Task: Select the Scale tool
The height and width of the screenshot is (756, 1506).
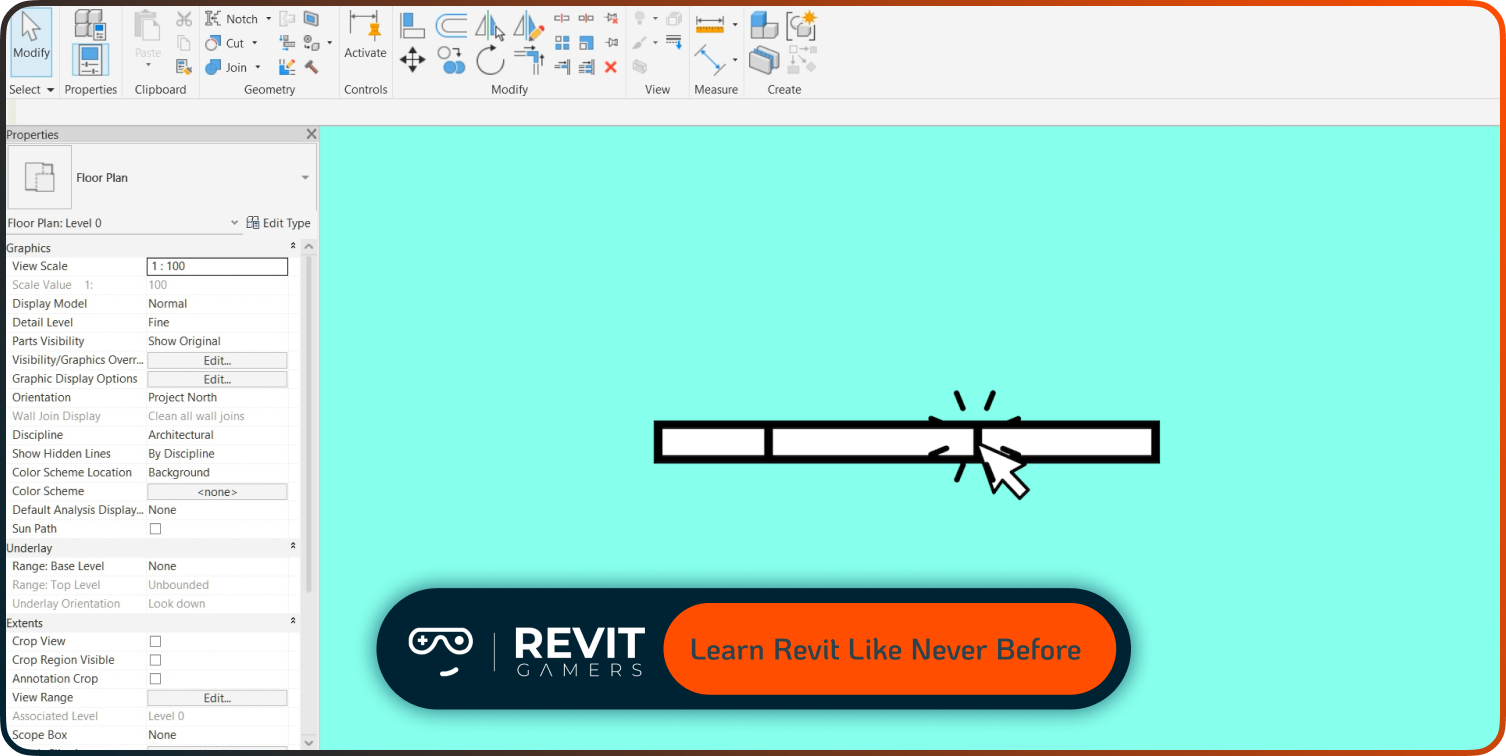Action: point(586,43)
